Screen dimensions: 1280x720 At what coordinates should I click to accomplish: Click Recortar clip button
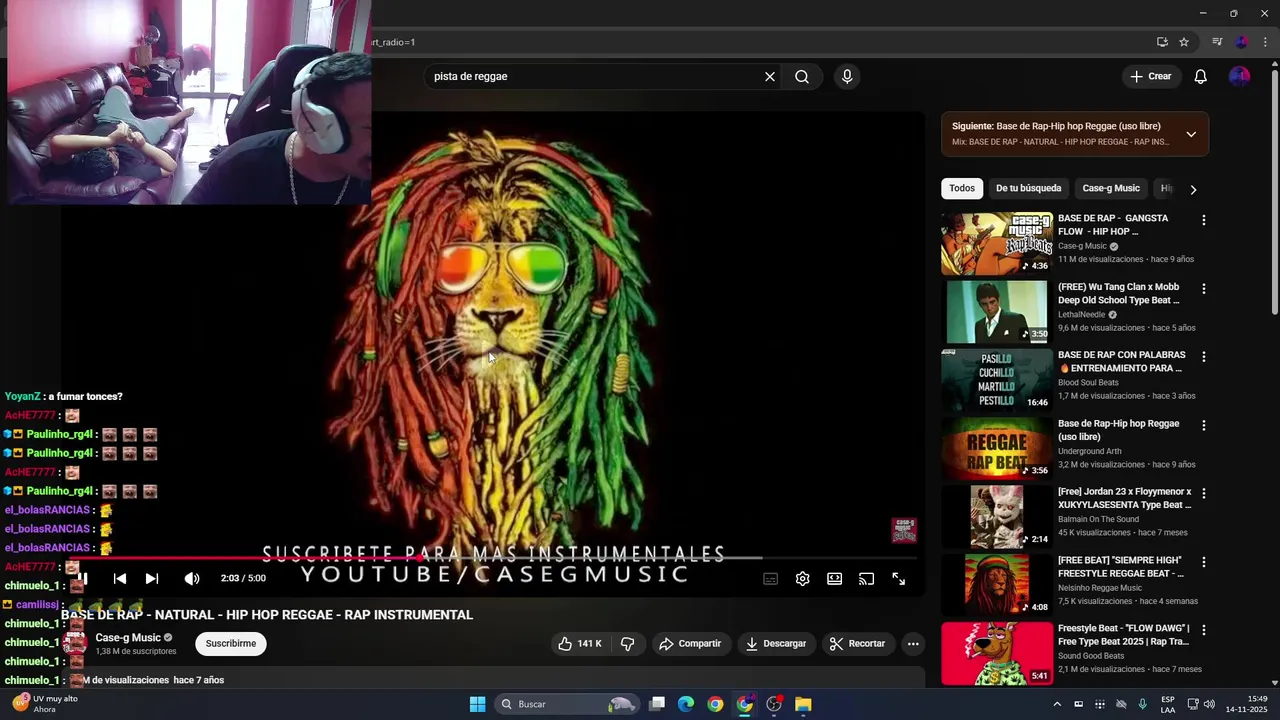(x=858, y=644)
